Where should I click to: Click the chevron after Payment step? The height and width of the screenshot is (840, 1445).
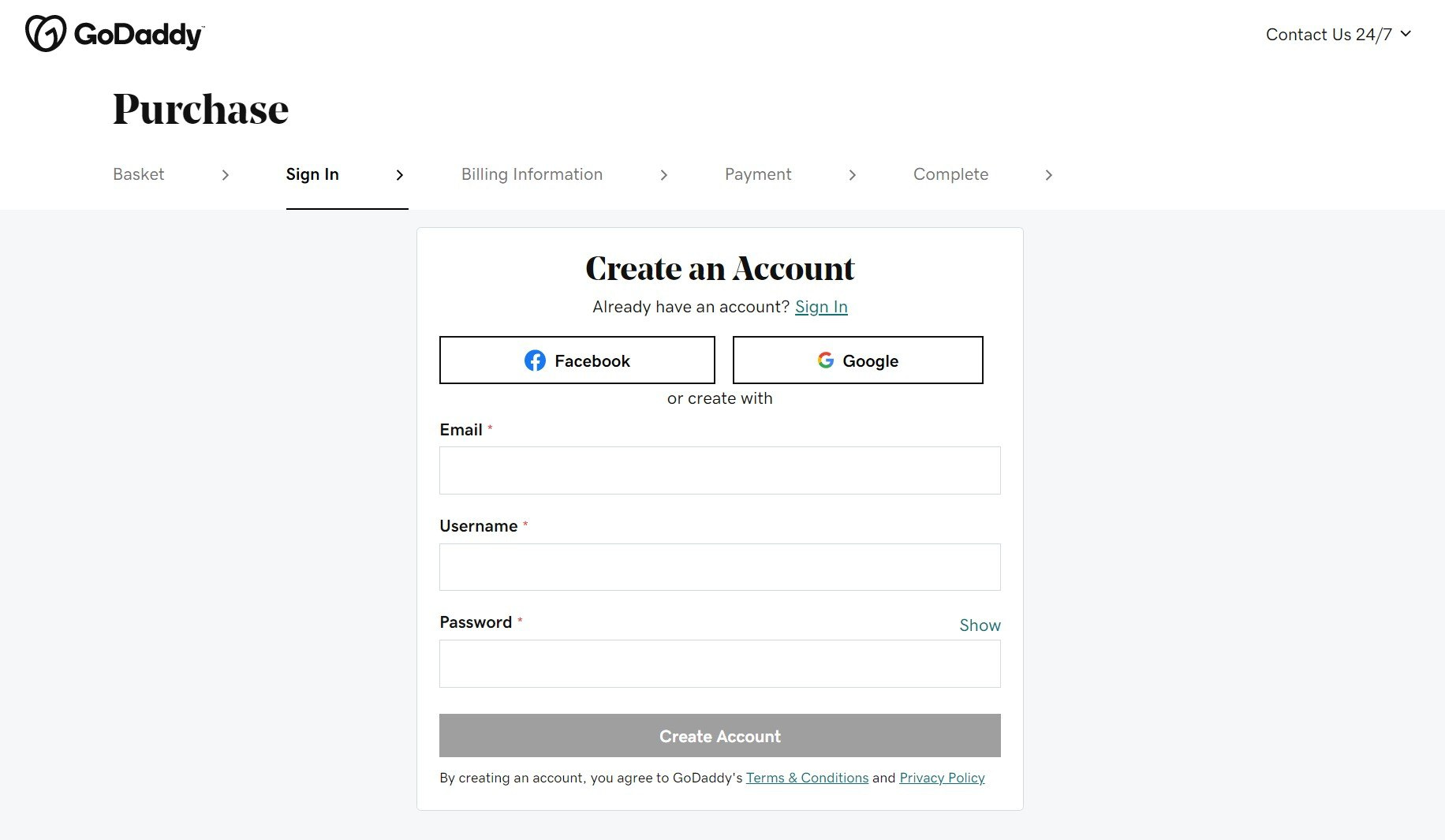pyautogui.click(x=853, y=175)
